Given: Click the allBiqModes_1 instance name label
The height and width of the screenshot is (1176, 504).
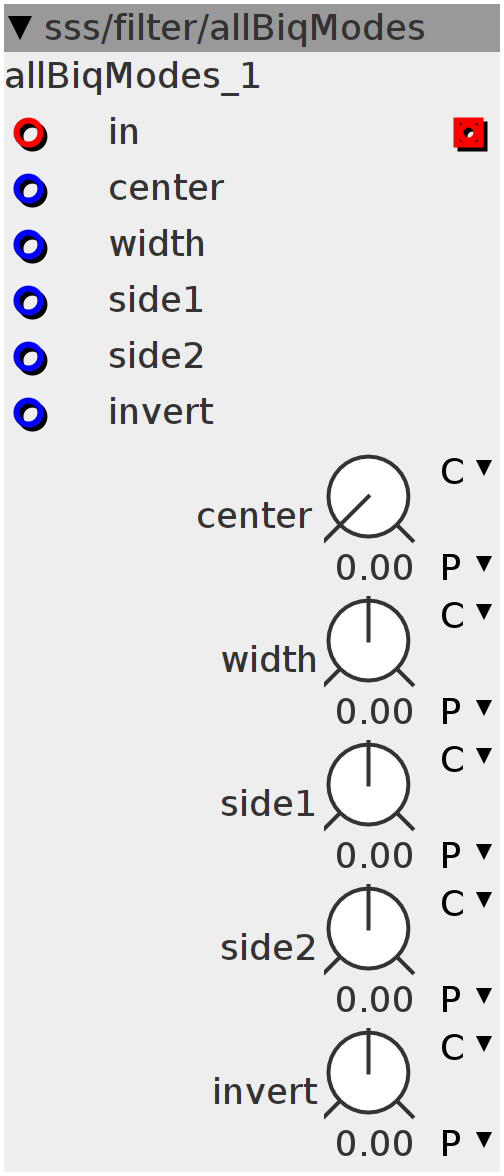Looking at the screenshot, I should click(x=133, y=77).
